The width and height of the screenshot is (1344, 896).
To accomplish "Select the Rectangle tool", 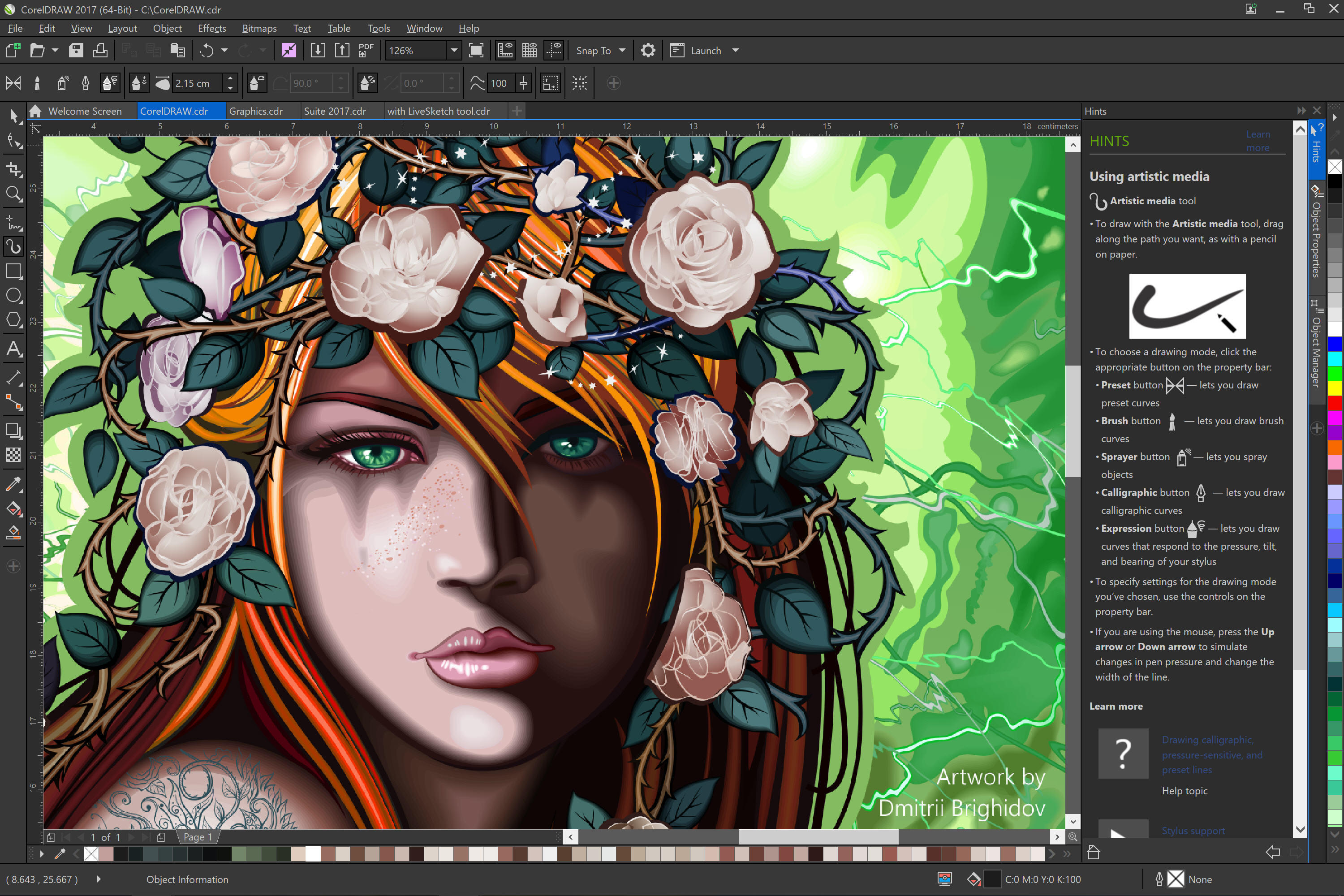I will click(14, 271).
